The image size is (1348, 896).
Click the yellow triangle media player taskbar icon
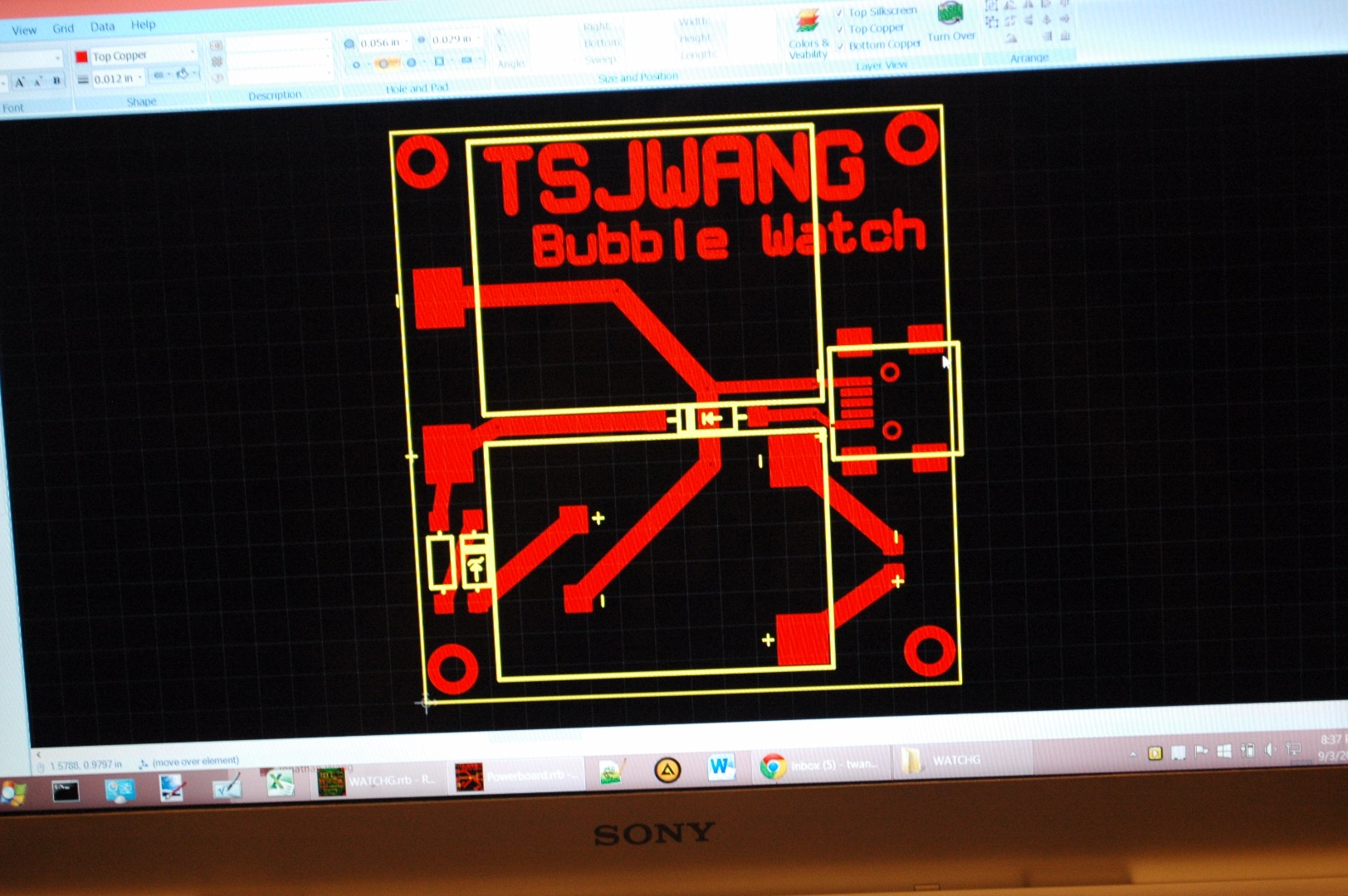point(667,771)
